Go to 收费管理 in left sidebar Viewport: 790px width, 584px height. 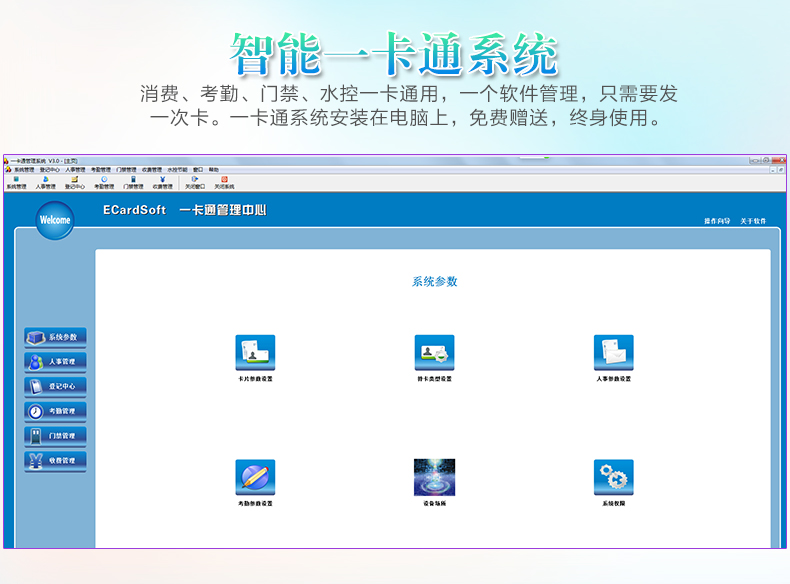pyautogui.click(x=56, y=461)
